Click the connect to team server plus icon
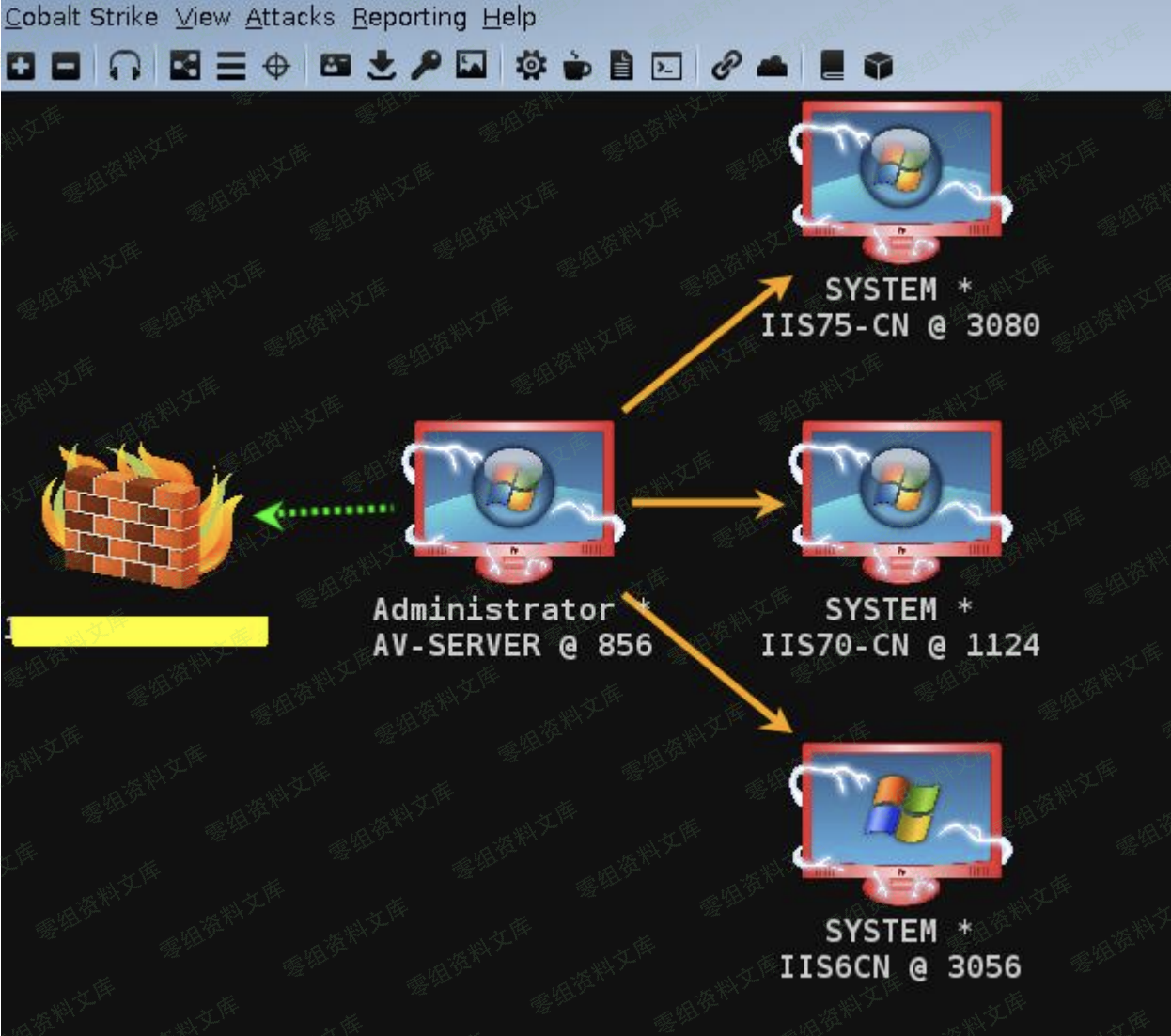The image size is (1171, 1036). click(21, 66)
